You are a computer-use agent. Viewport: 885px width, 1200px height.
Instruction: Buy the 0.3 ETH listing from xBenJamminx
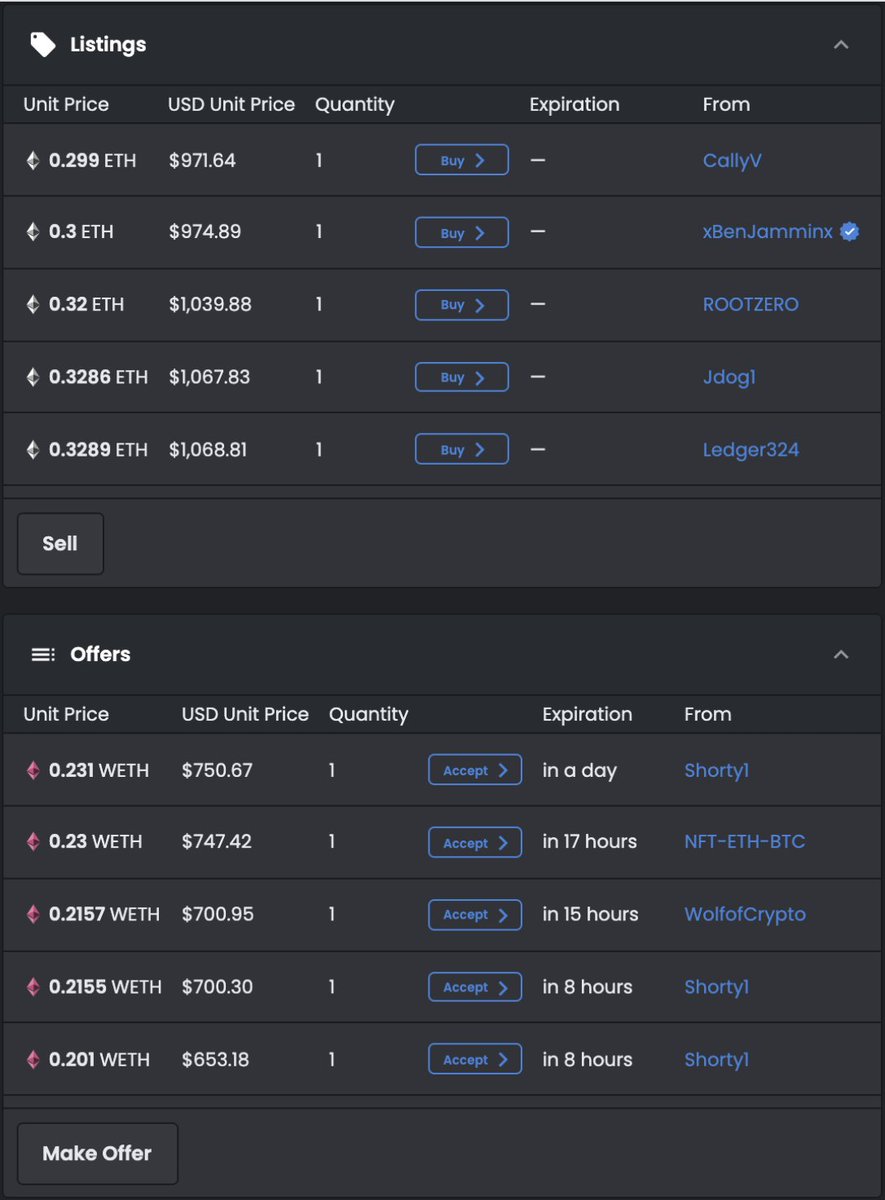[461, 233]
